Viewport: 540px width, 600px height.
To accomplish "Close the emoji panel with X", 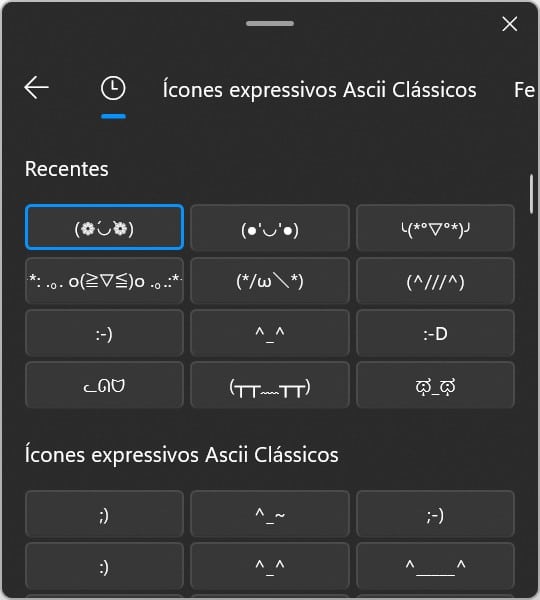I will pos(509,24).
